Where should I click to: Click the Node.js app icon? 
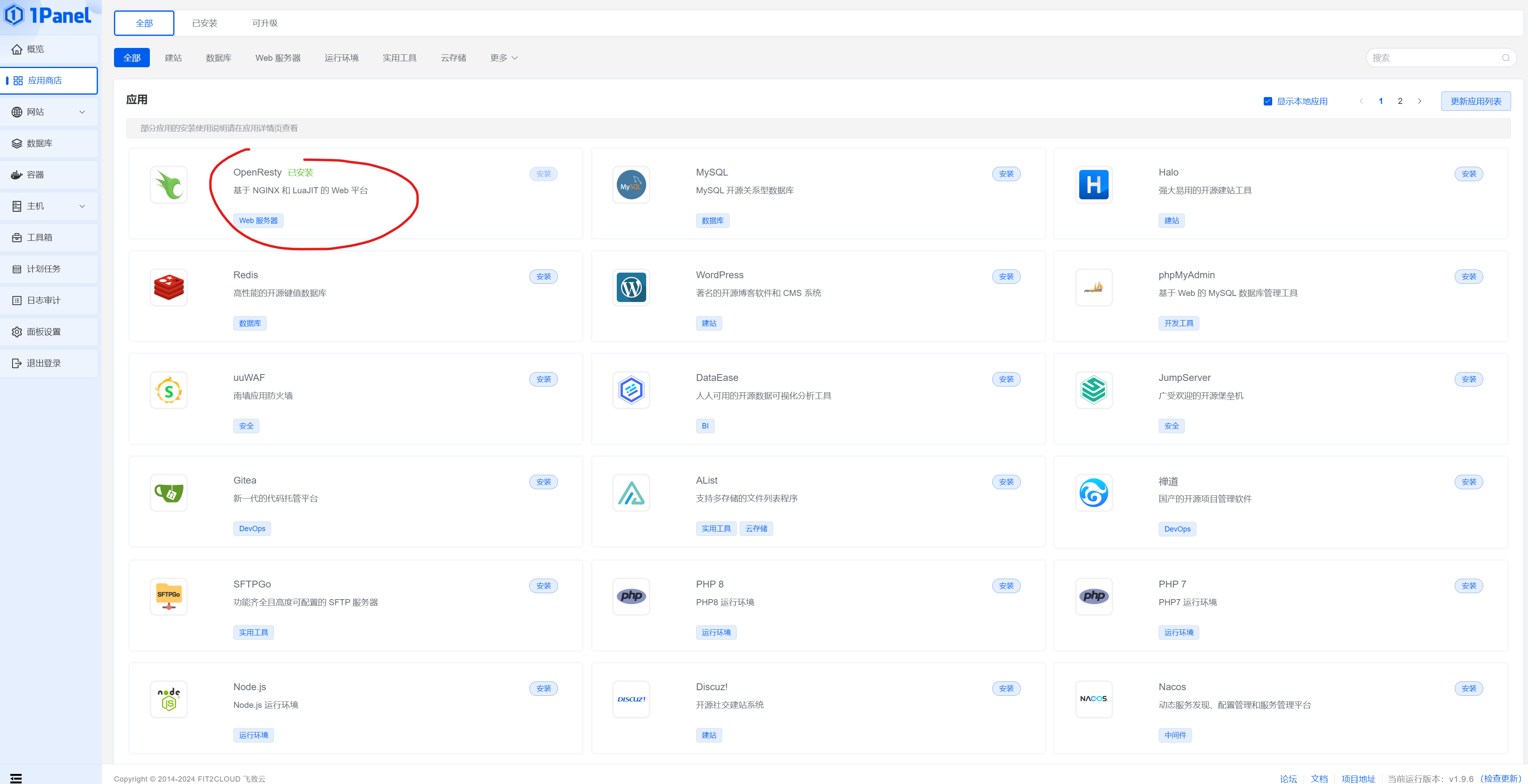point(168,699)
